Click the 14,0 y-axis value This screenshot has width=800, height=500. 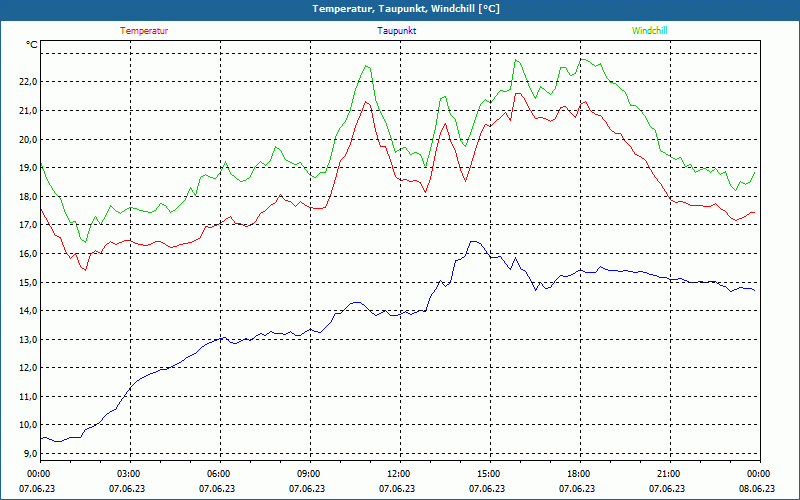(x=29, y=310)
